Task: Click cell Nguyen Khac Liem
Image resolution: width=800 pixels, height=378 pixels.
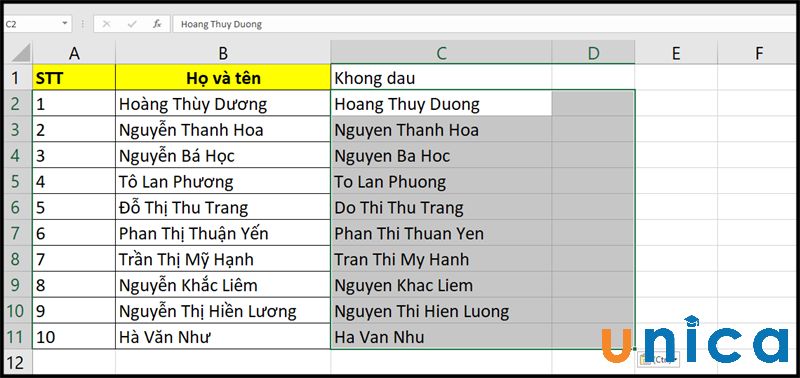Action: pyautogui.click(x=441, y=285)
